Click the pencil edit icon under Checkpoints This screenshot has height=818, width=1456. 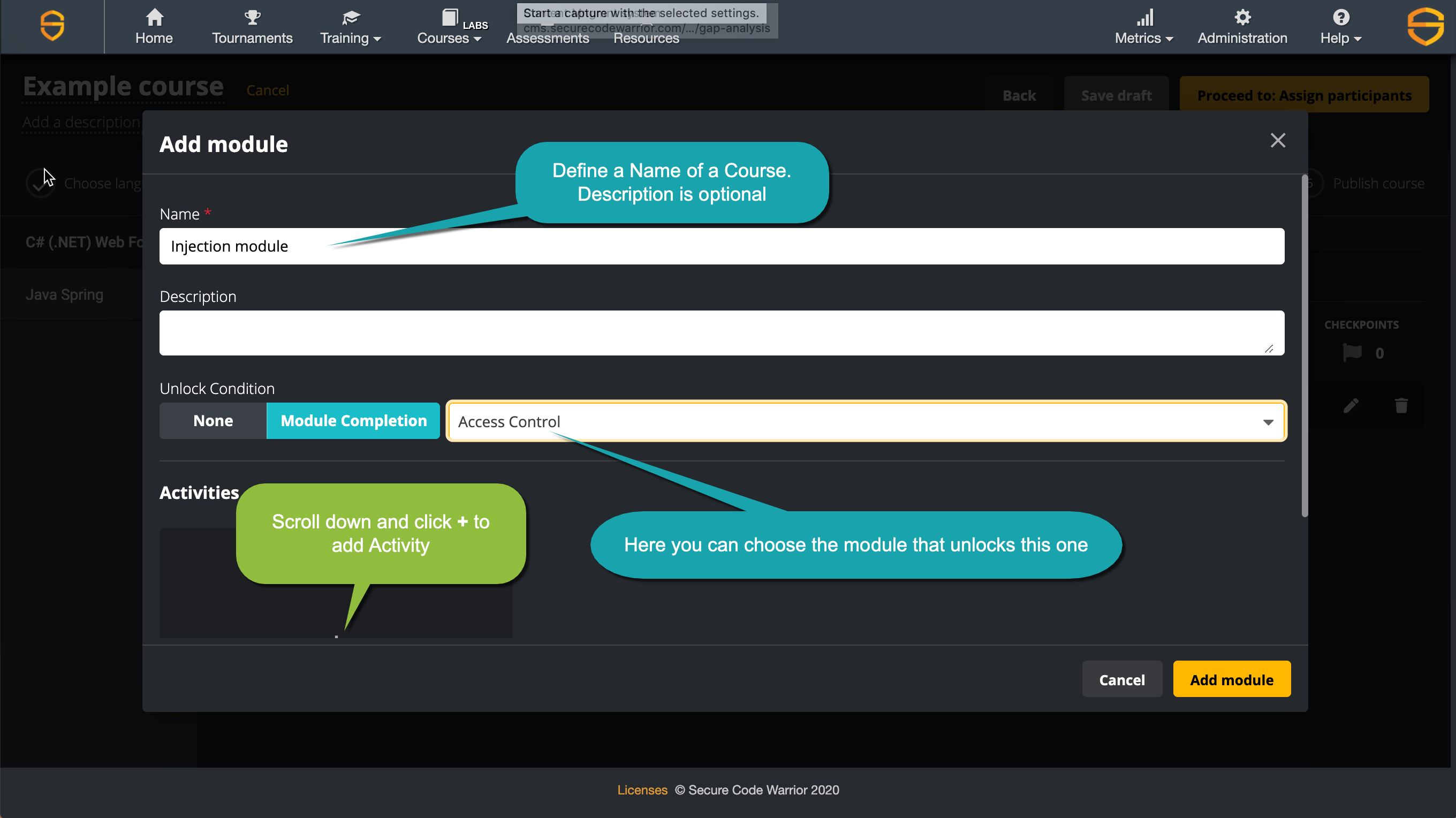pyautogui.click(x=1351, y=405)
